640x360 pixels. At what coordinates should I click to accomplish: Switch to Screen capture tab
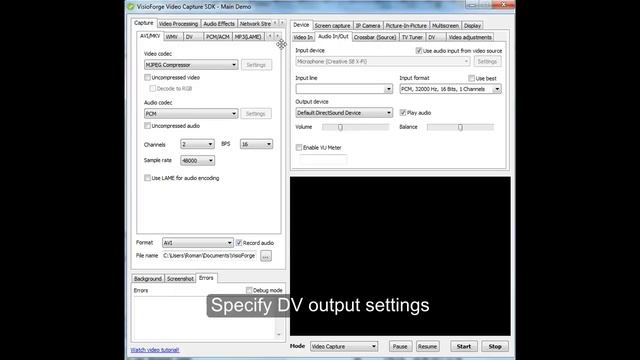332,25
